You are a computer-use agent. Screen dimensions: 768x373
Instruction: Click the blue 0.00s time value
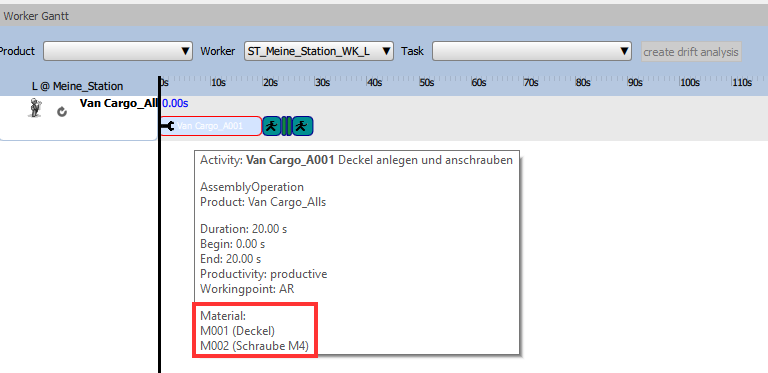pyautogui.click(x=175, y=103)
